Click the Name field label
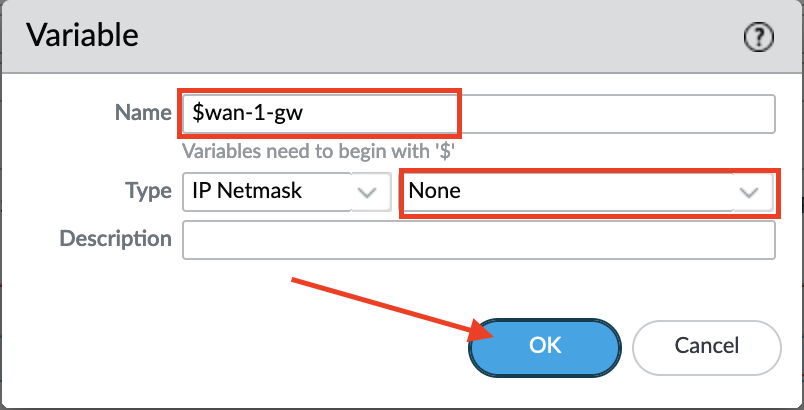Image resolution: width=804 pixels, height=410 pixels. (x=144, y=113)
